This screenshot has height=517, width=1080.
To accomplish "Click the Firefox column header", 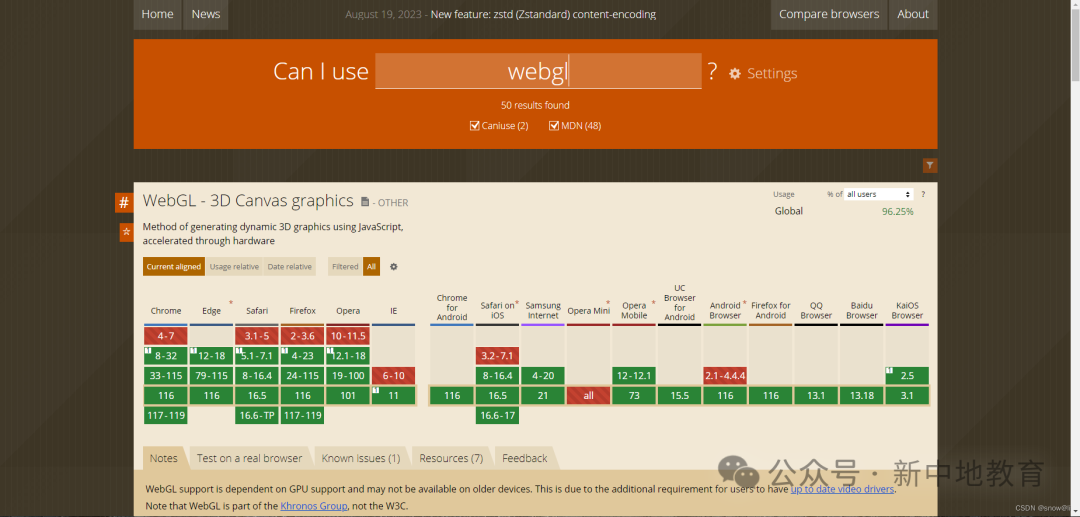I will [302, 311].
